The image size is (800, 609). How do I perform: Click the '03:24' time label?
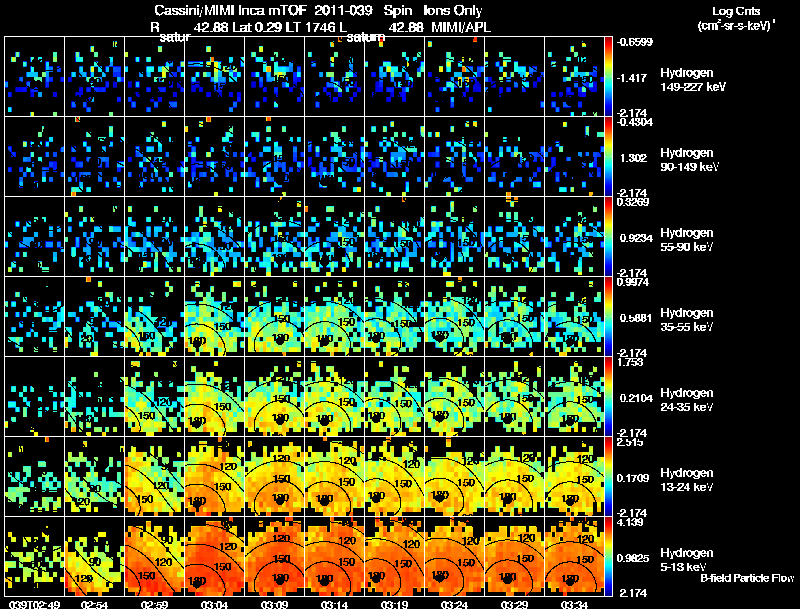pos(454,605)
